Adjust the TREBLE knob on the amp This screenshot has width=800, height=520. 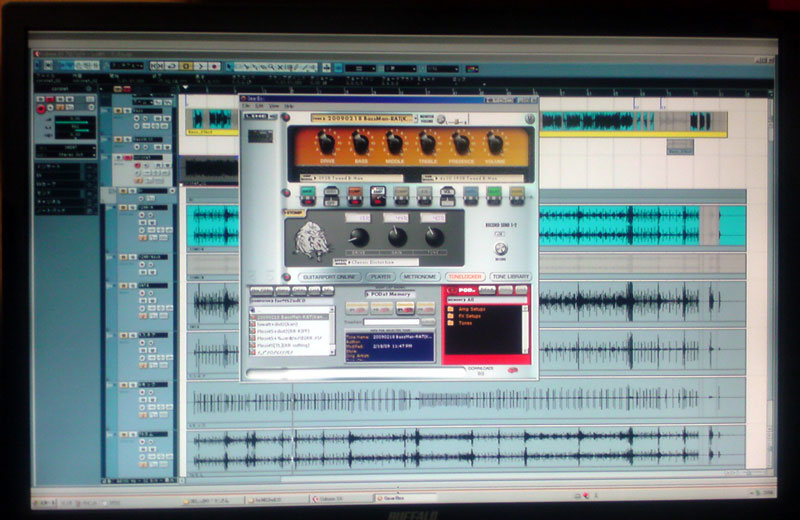pyautogui.click(x=428, y=143)
